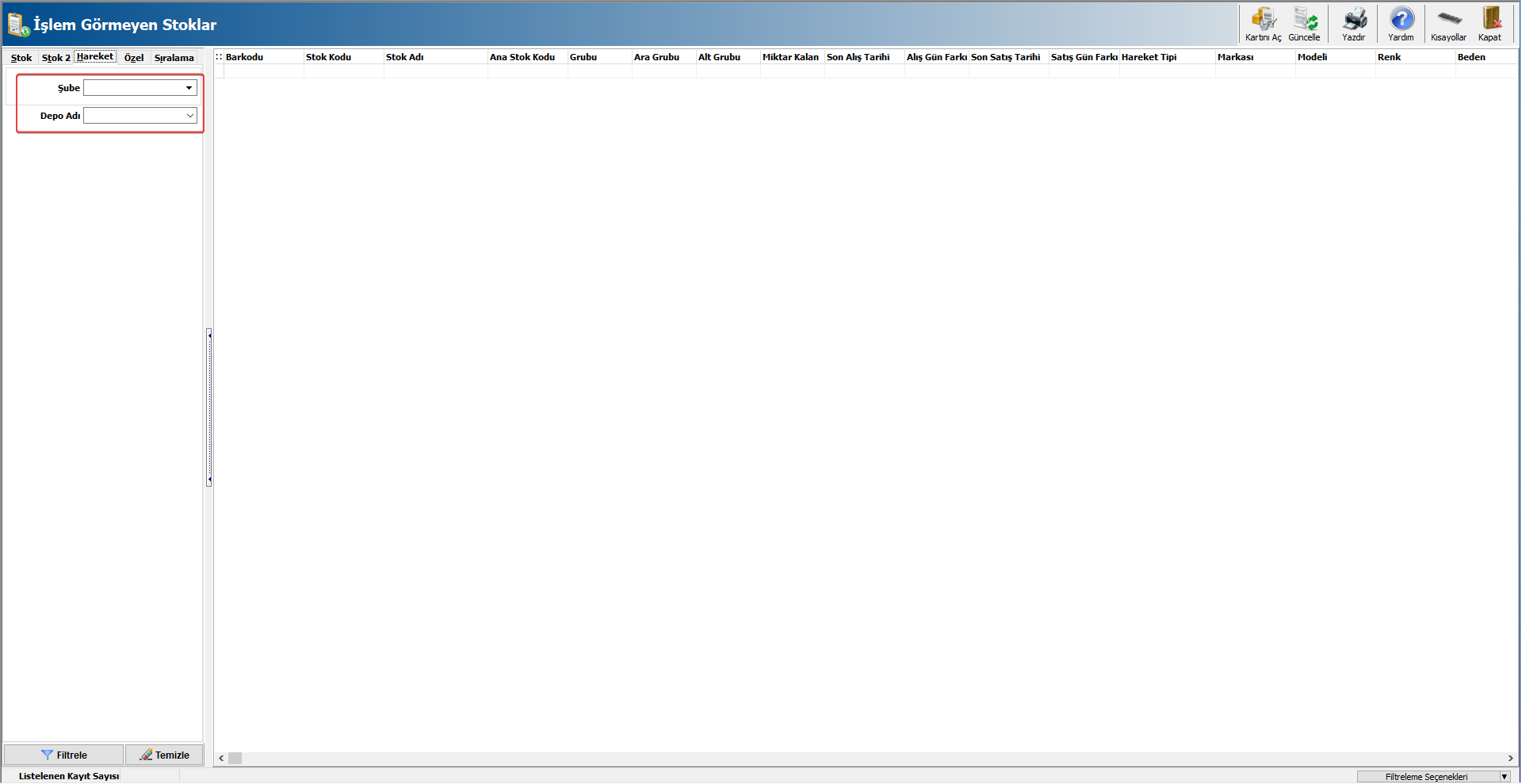Sort by Stok Adı column header

point(434,57)
